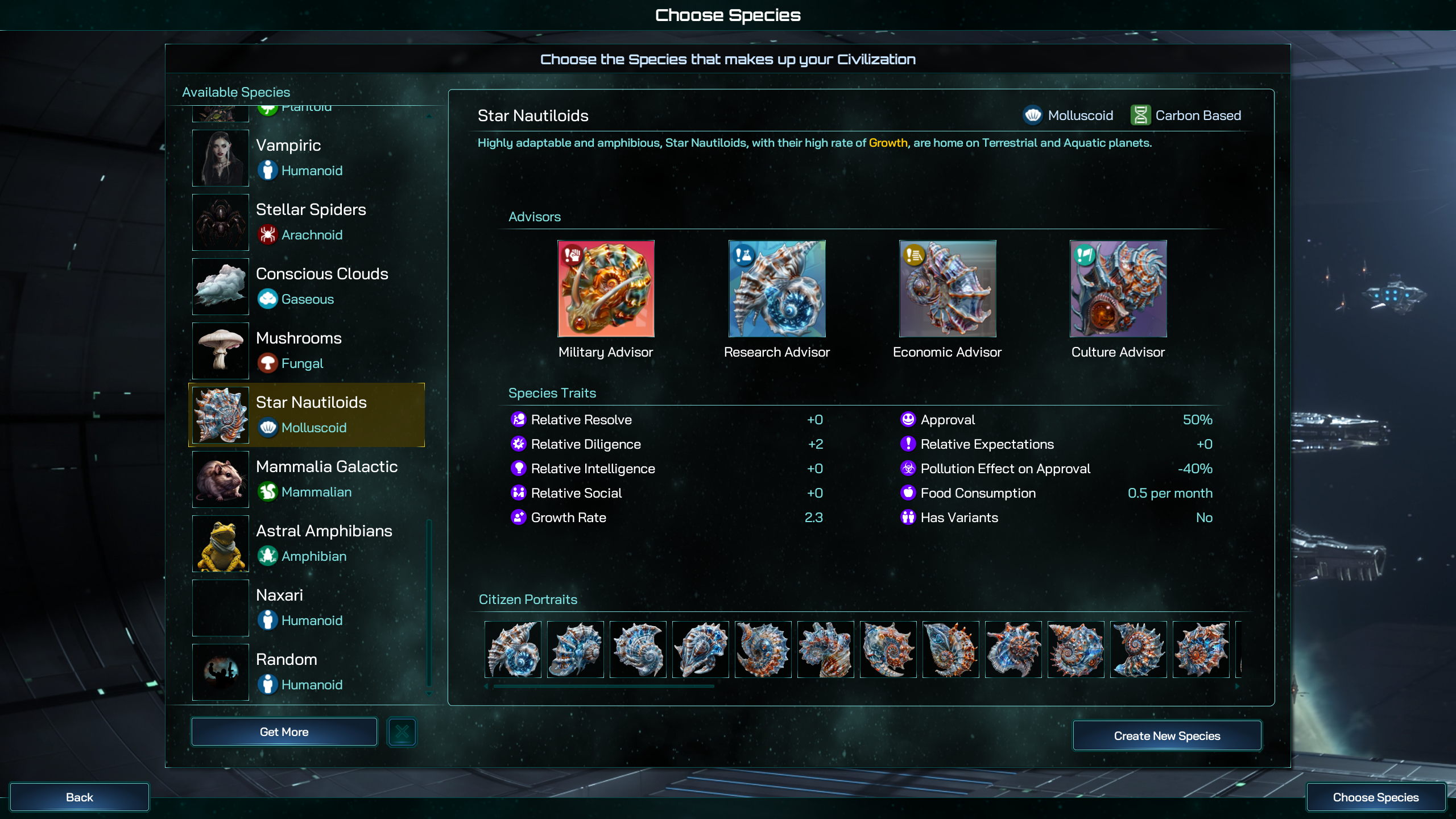Image resolution: width=1456 pixels, height=819 pixels.
Task: Click the Molluscoid species type icon in header
Action: 1033,115
